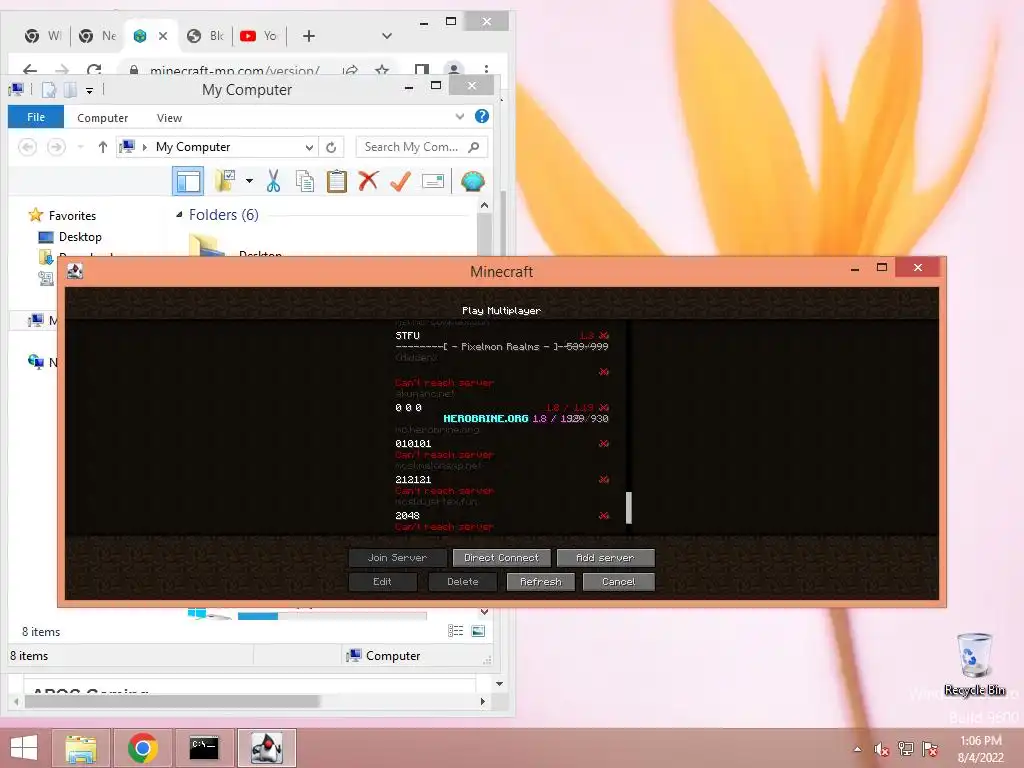Screen dimensions: 1024x768
Task: Click the Edit button in Minecraft
Action: tap(383, 581)
